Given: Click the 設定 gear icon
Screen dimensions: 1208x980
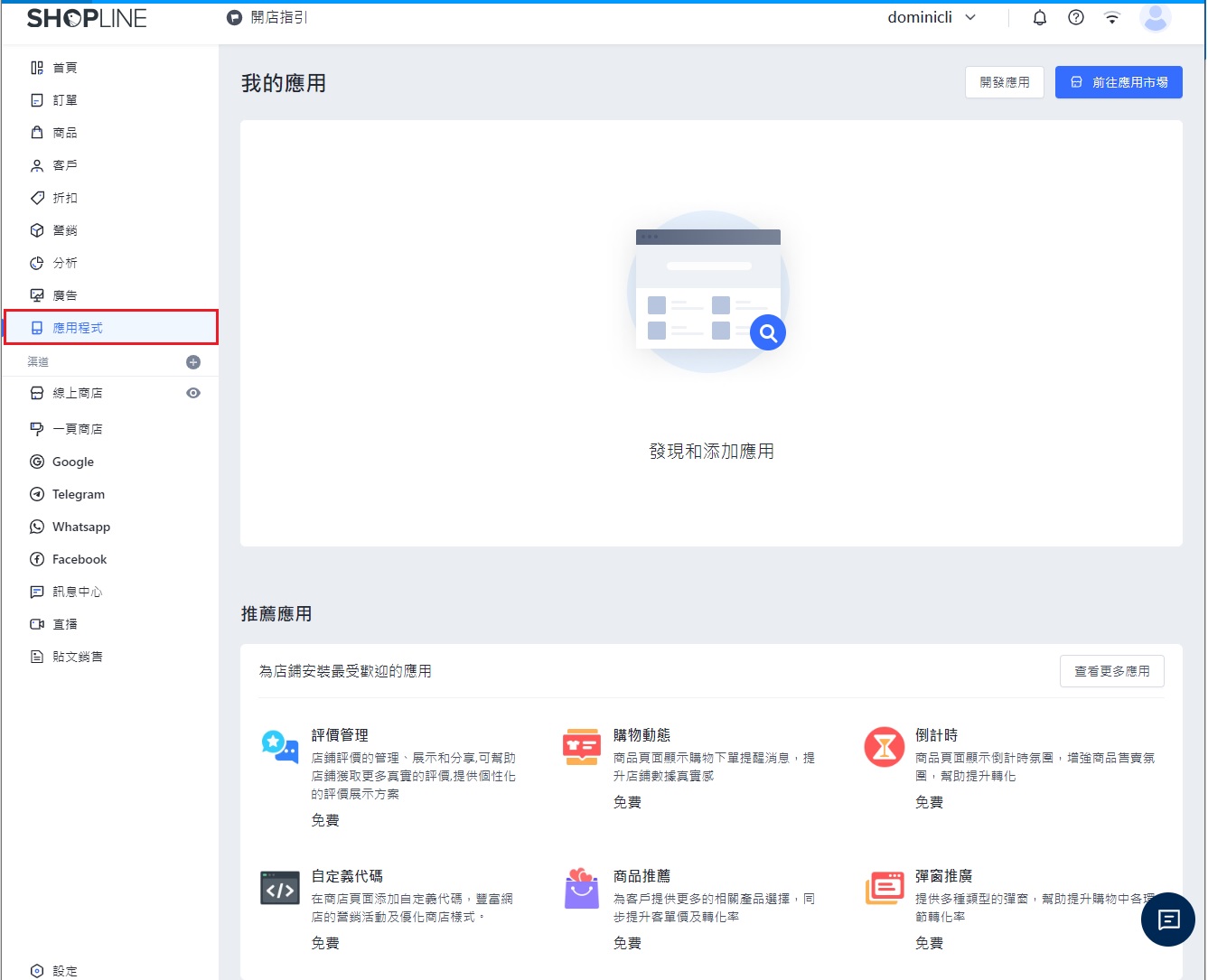Looking at the screenshot, I should click(37, 971).
